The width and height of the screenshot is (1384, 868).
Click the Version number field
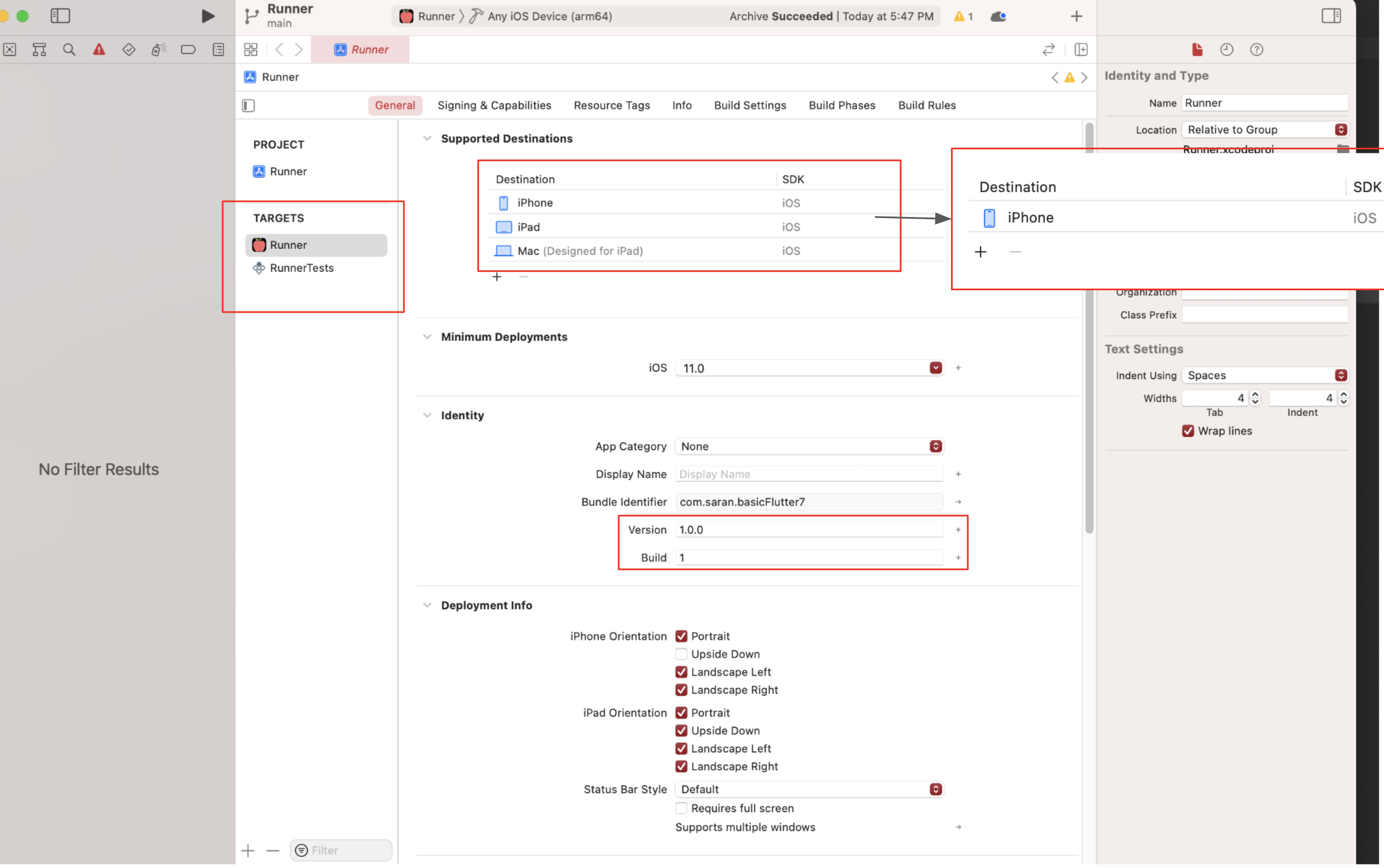808,529
